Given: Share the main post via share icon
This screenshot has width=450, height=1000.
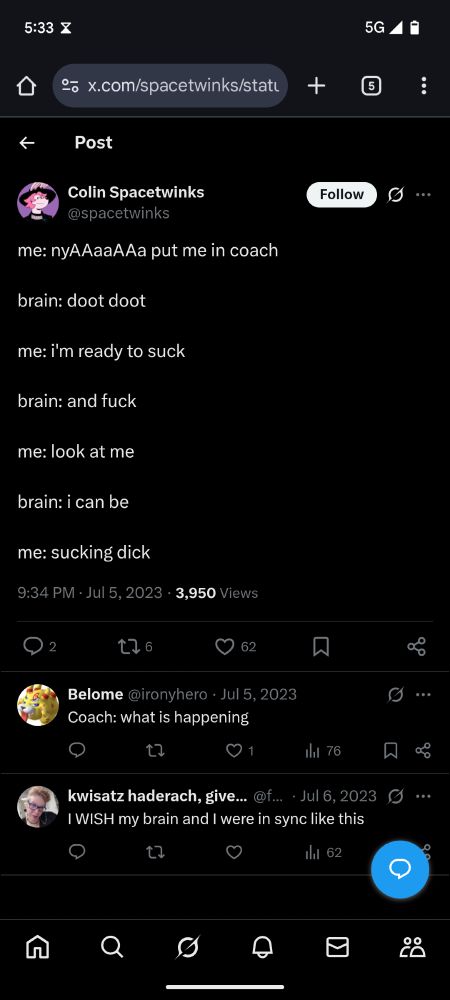Looking at the screenshot, I should click(x=416, y=647).
